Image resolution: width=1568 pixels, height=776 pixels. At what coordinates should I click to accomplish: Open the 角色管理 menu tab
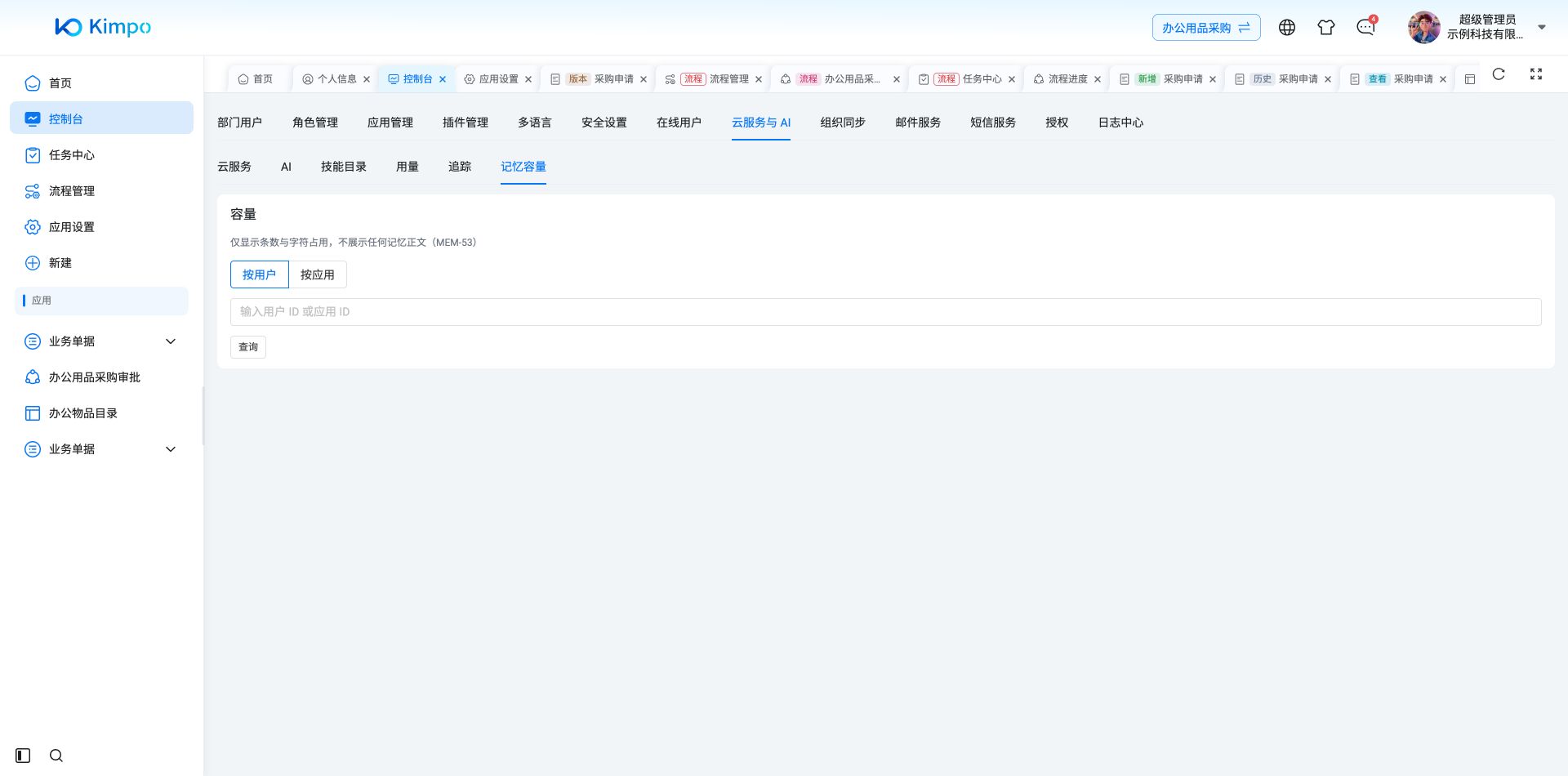tap(315, 123)
